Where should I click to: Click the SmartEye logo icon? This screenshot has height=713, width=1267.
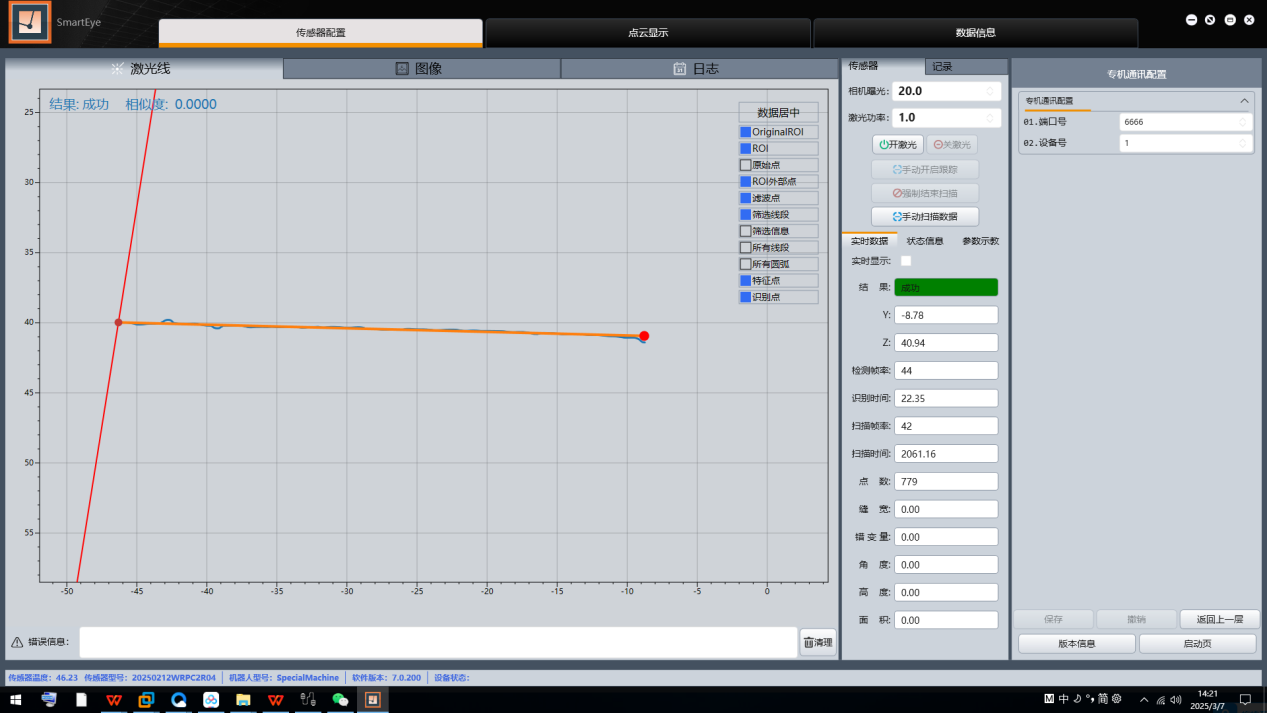pos(30,23)
